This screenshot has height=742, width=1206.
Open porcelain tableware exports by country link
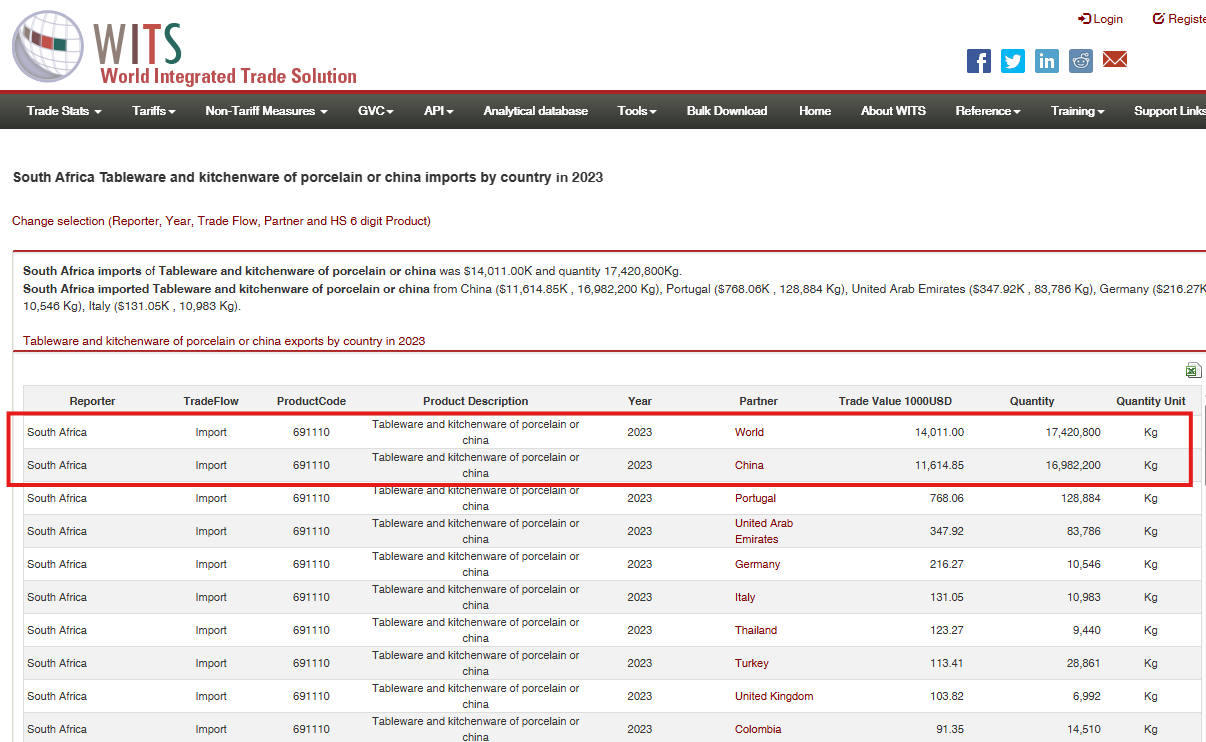224,341
